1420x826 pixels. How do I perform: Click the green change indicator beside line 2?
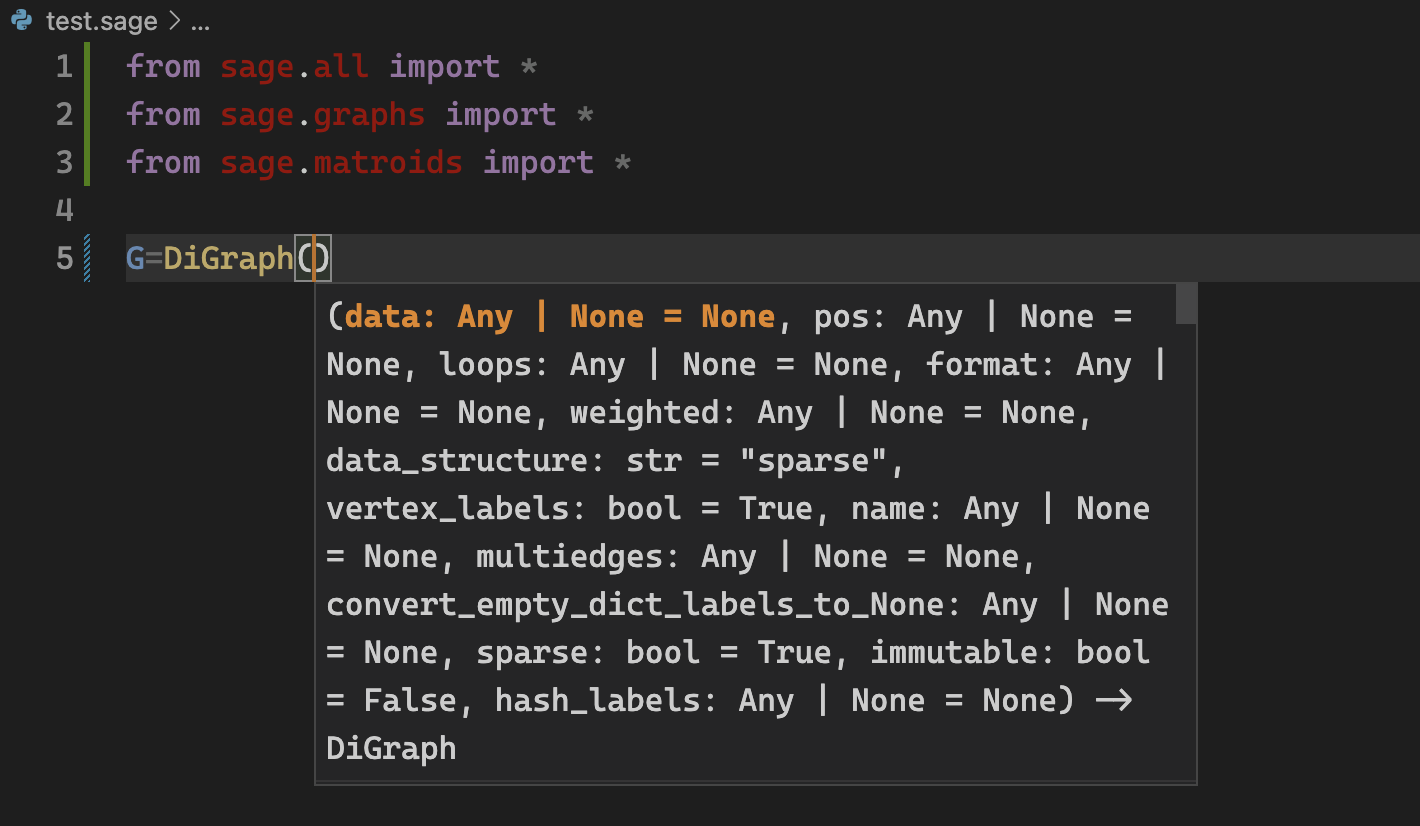(x=88, y=115)
